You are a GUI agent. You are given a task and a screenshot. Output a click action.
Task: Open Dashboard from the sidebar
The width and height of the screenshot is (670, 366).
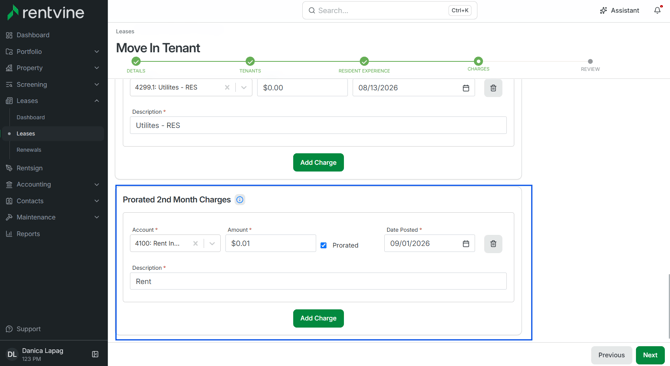(33, 35)
